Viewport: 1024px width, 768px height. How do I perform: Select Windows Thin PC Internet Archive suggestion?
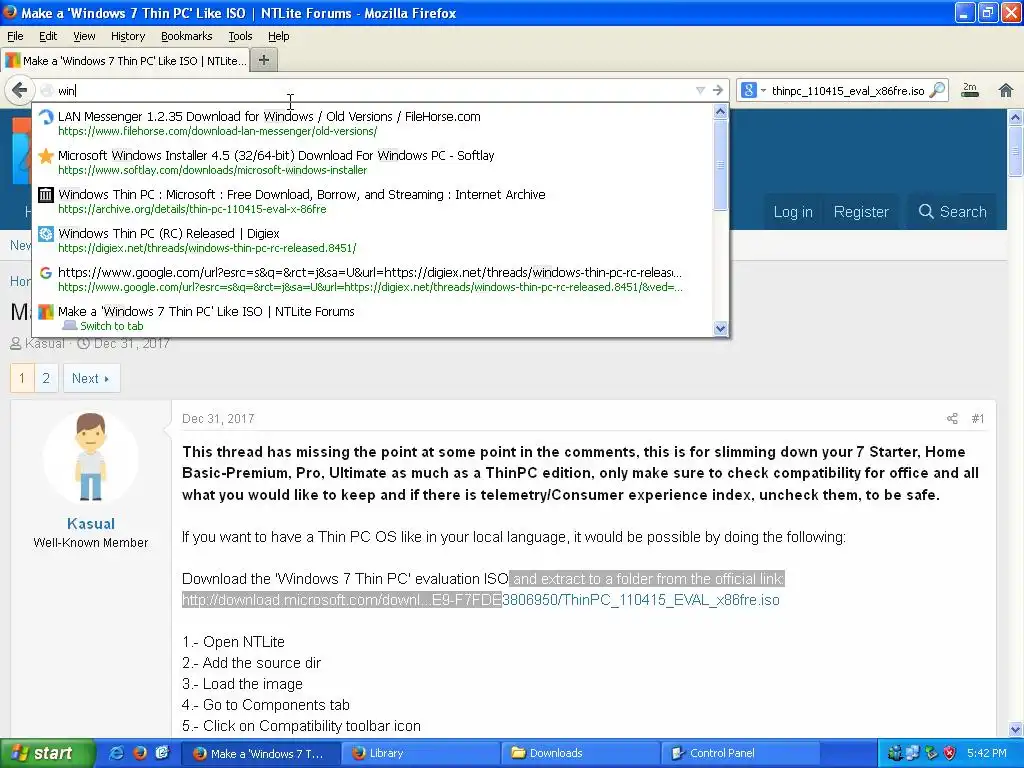[372, 201]
